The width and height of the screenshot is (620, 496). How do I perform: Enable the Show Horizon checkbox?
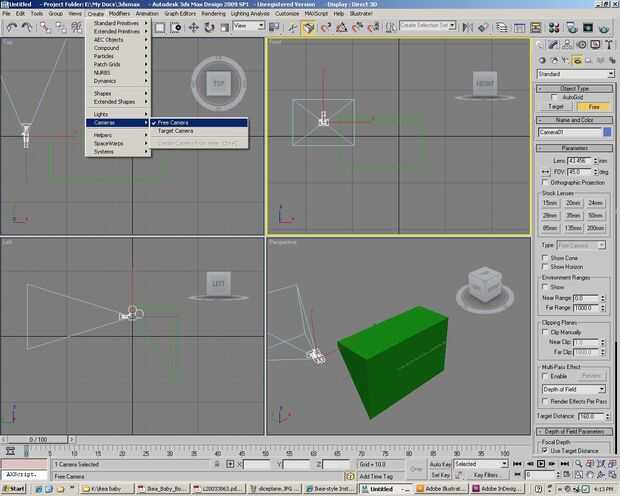545,267
